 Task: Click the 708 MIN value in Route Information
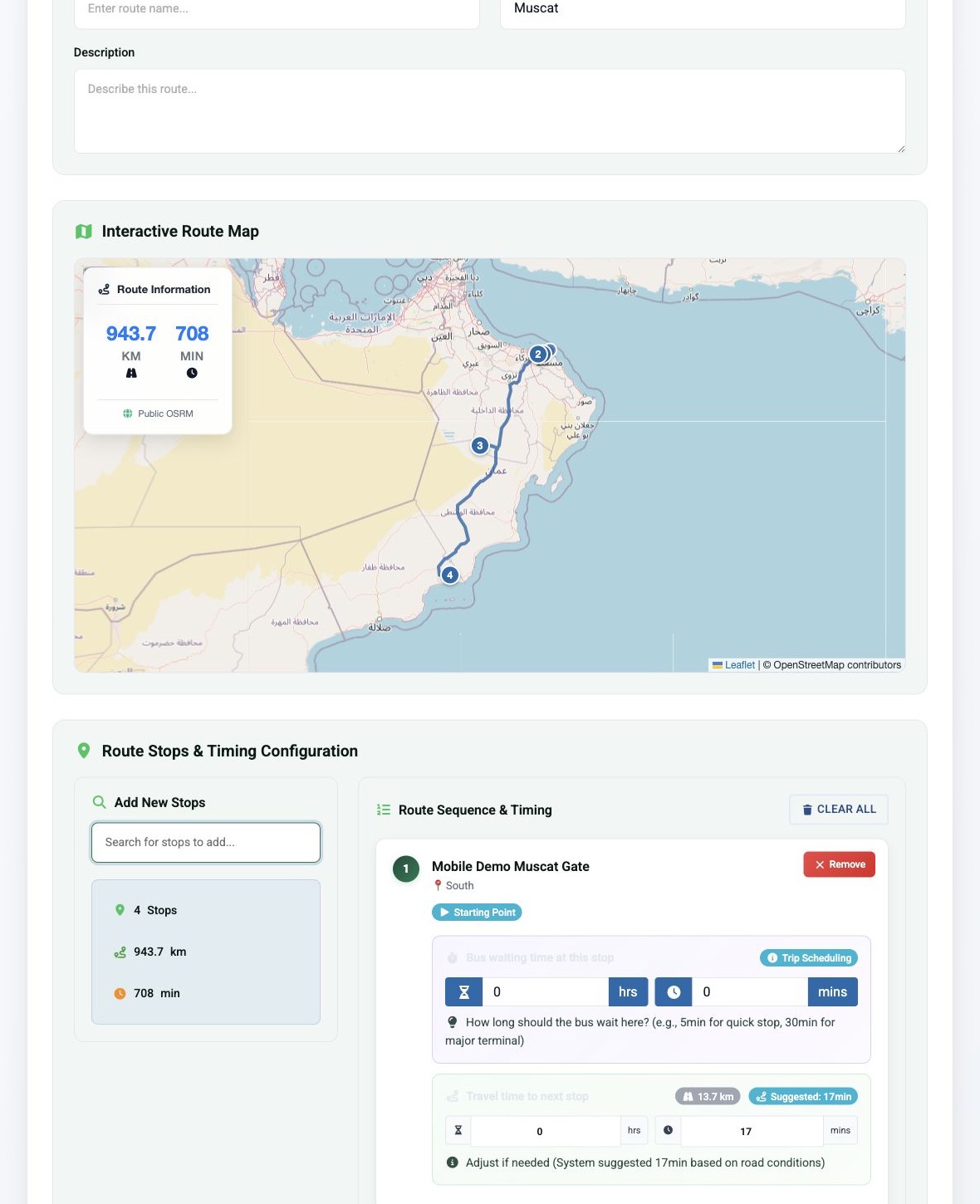pos(192,334)
